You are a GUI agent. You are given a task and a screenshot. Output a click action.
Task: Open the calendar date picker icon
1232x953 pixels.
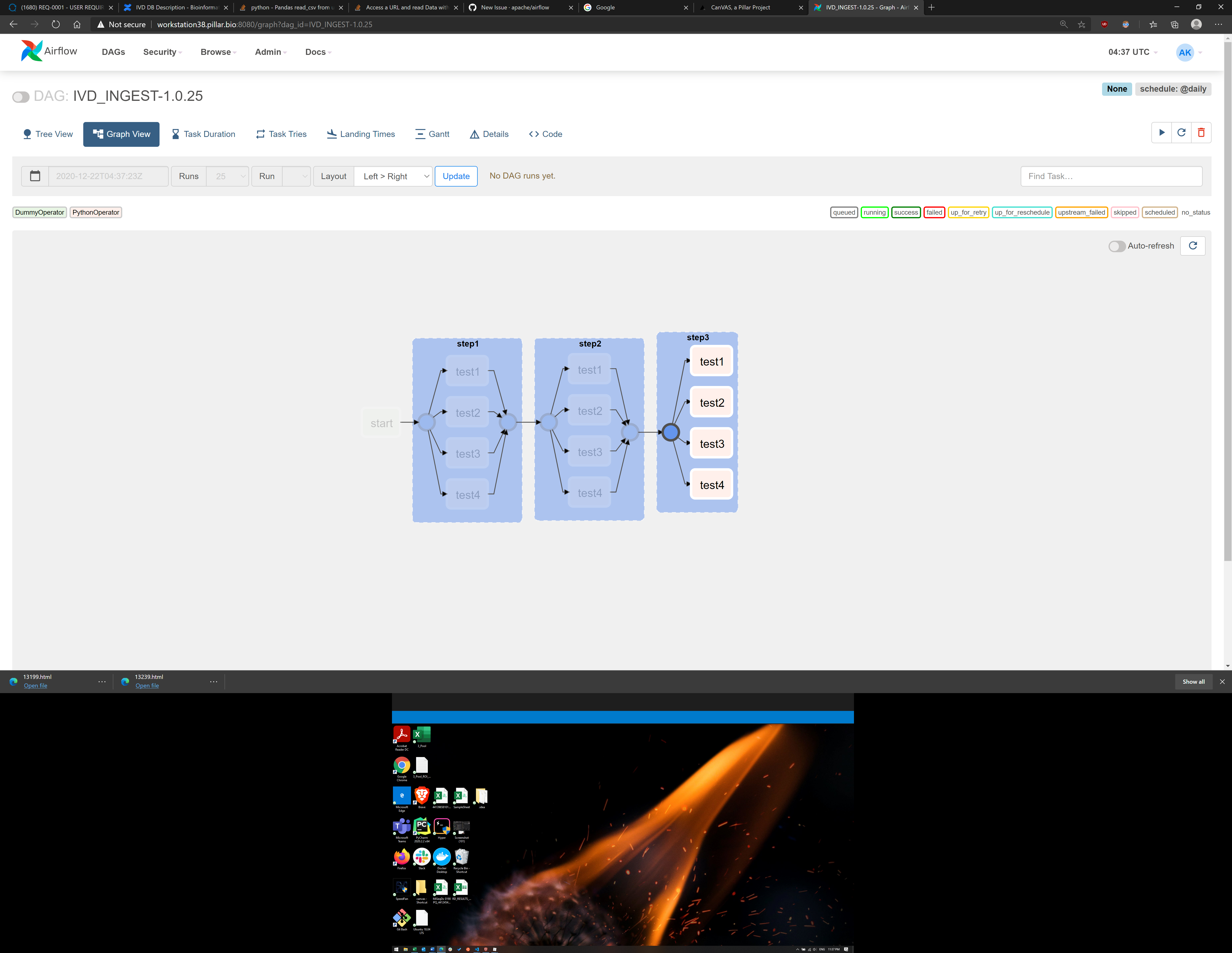(x=35, y=176)
